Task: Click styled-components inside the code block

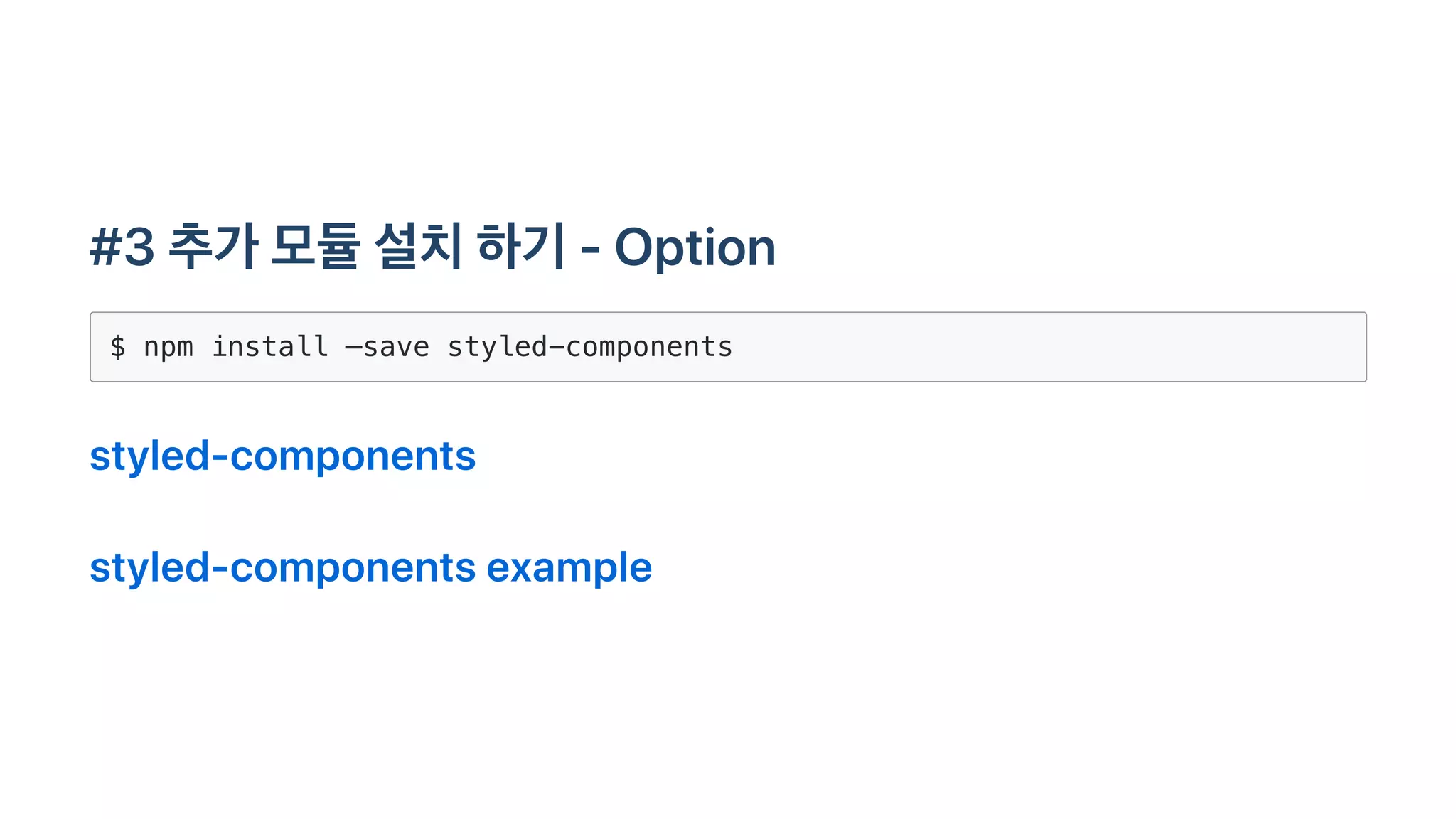Action: 589,347
